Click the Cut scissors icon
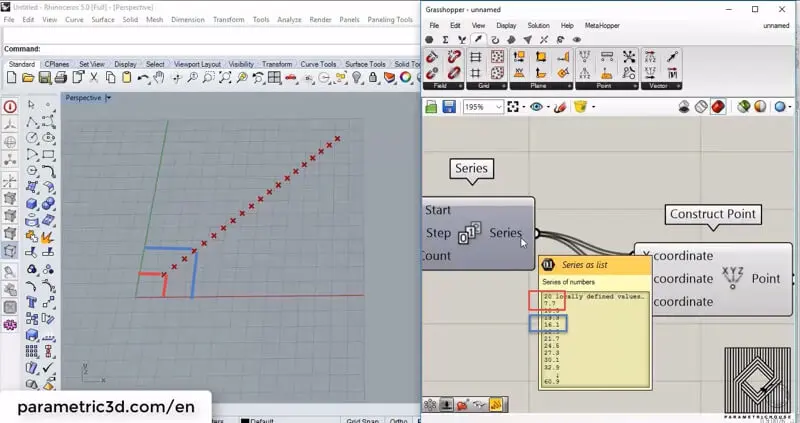 click(x=95, y=78)
